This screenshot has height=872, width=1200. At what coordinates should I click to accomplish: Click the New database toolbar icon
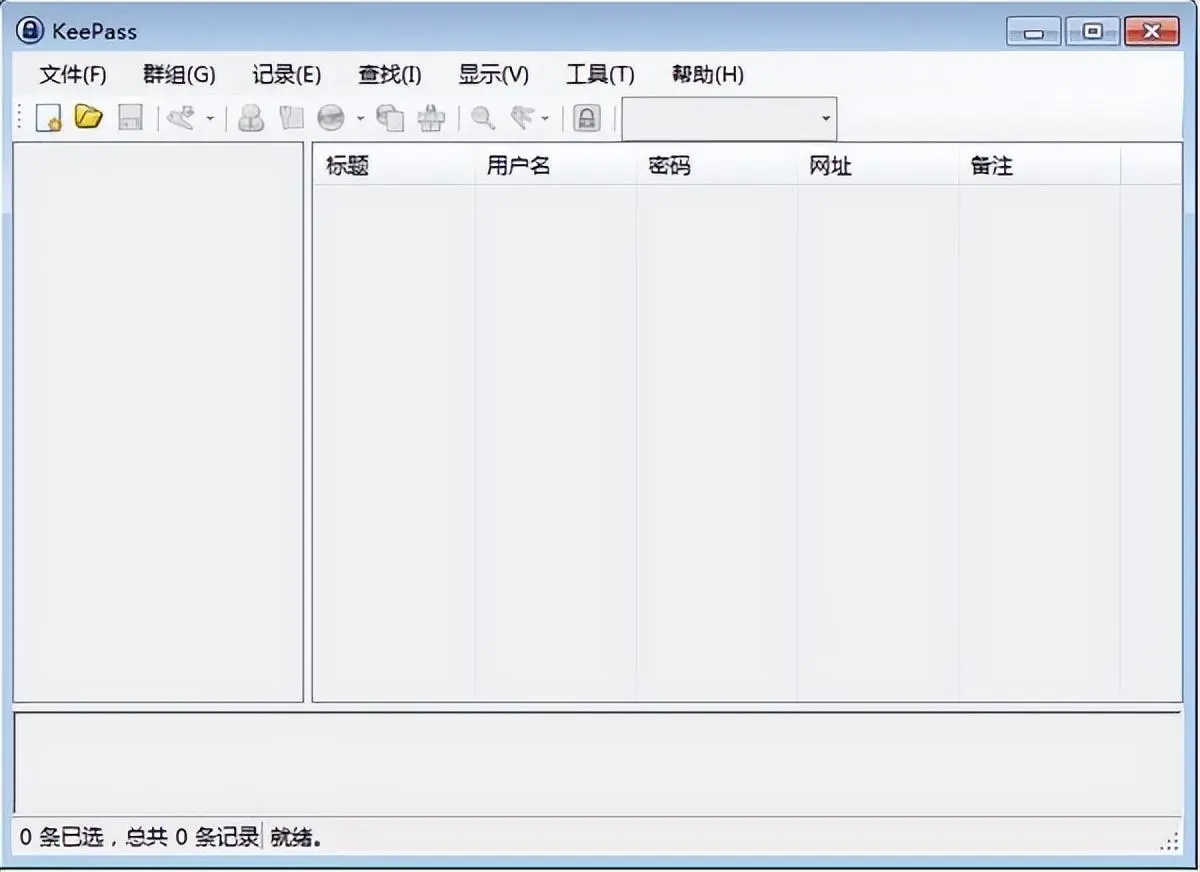pos(49,118)
